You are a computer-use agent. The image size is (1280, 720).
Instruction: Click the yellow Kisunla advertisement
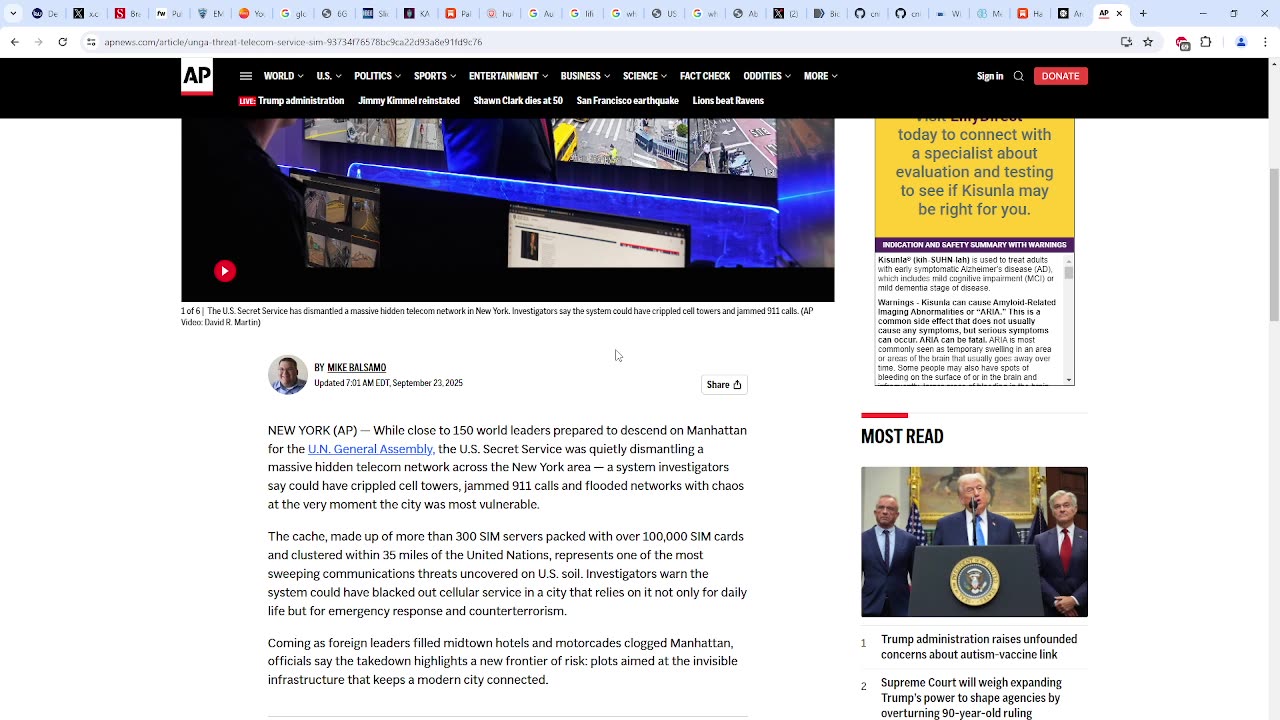click(975, 178)
